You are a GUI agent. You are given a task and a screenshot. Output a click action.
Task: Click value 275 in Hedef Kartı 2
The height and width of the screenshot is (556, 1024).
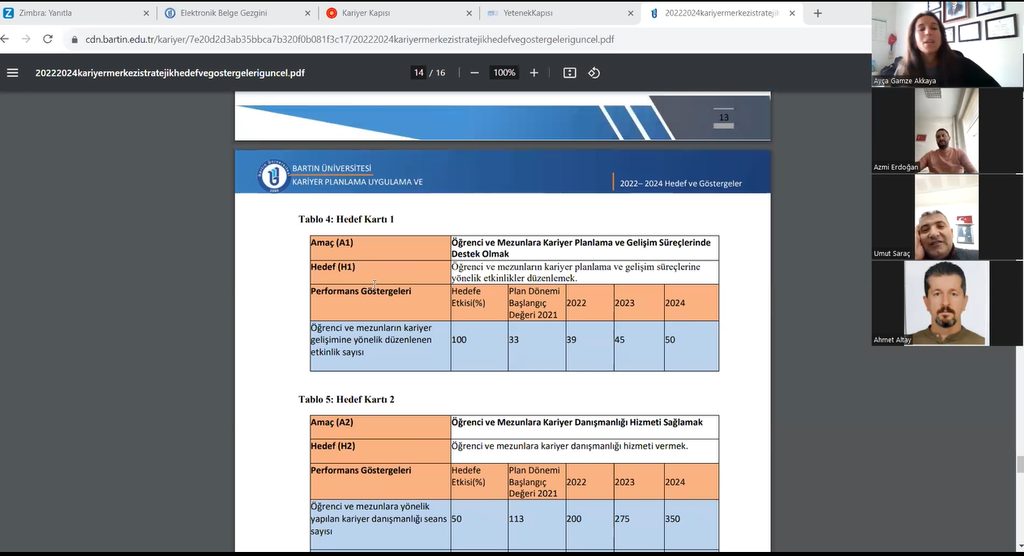point(622,519)
